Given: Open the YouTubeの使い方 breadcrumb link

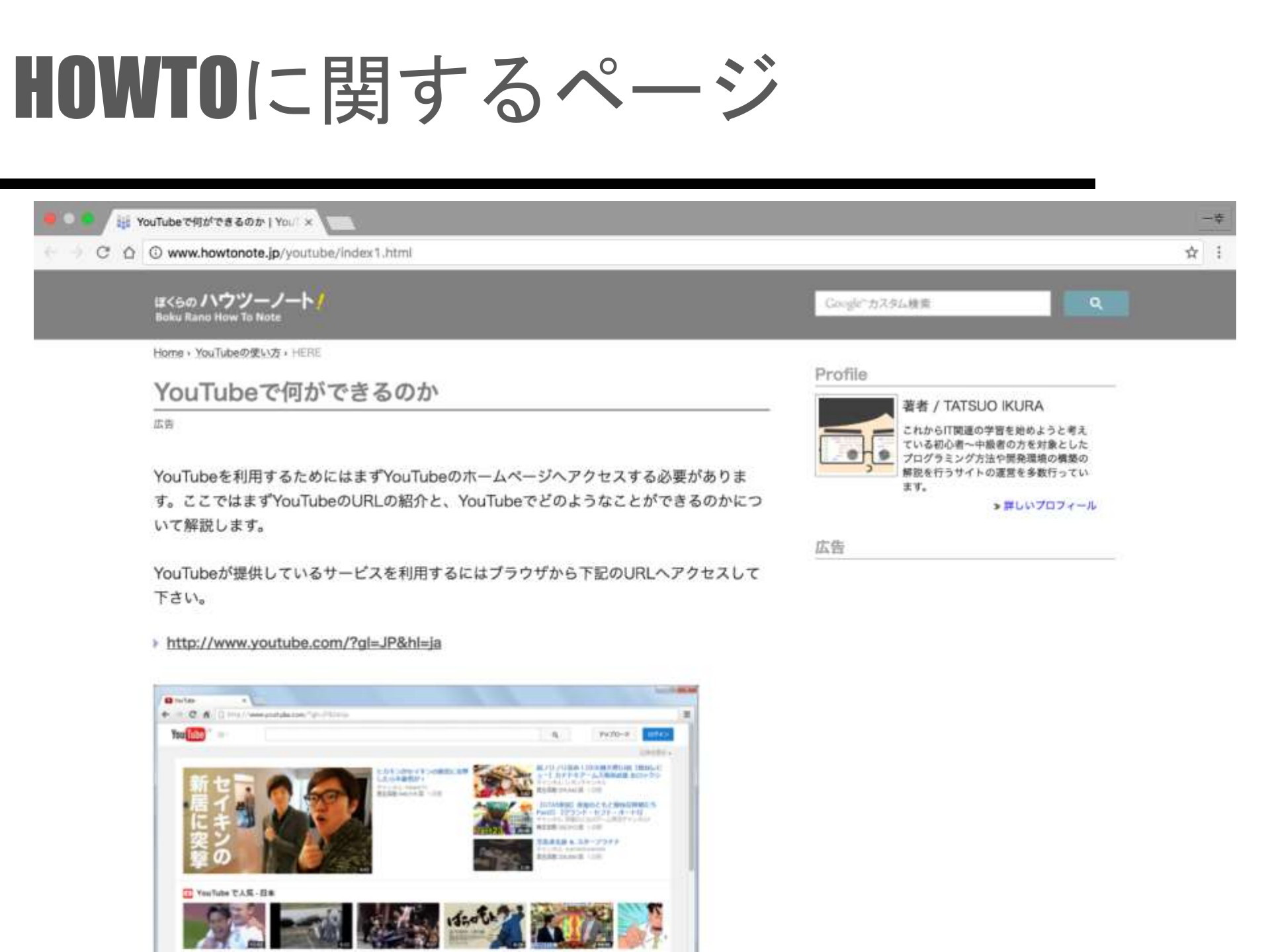Looking at the screenshot, I should [x=237, y=353].
